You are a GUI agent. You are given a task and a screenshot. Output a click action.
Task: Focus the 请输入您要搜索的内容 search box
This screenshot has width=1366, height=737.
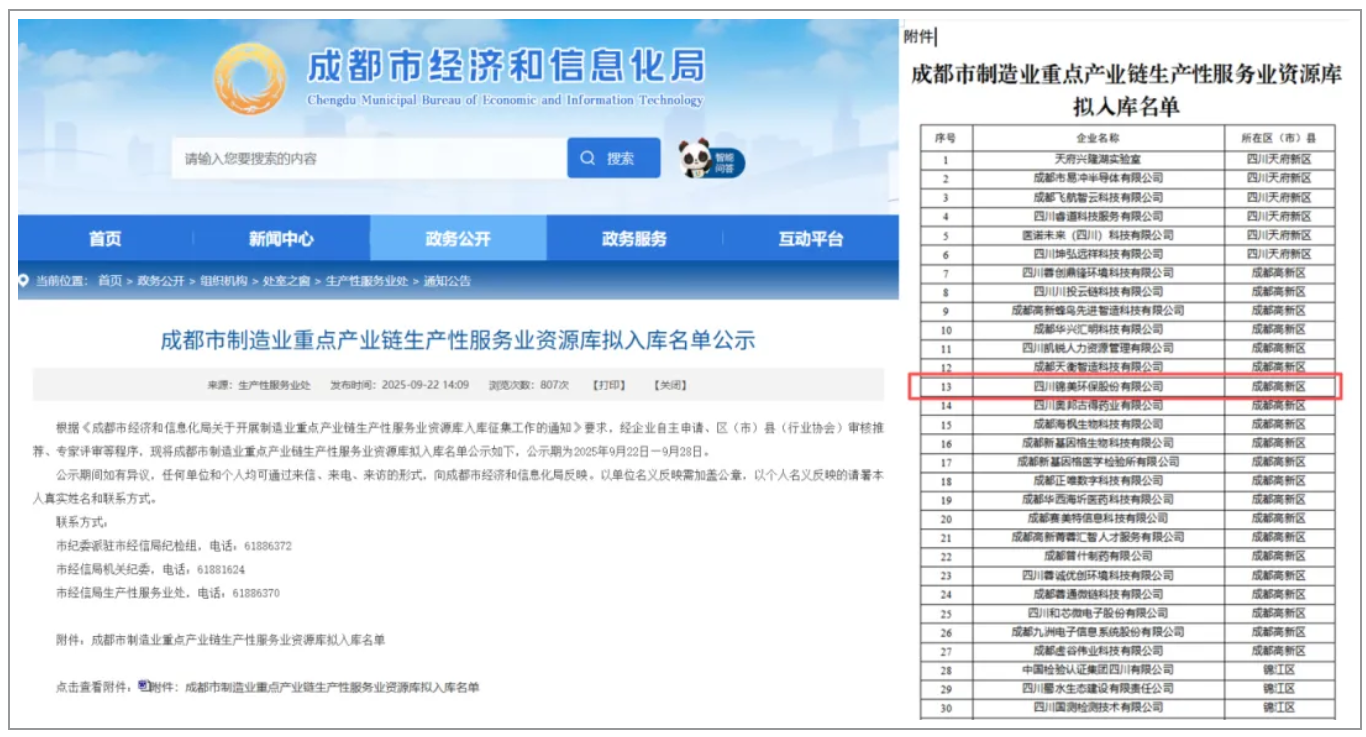coord(368,158)
